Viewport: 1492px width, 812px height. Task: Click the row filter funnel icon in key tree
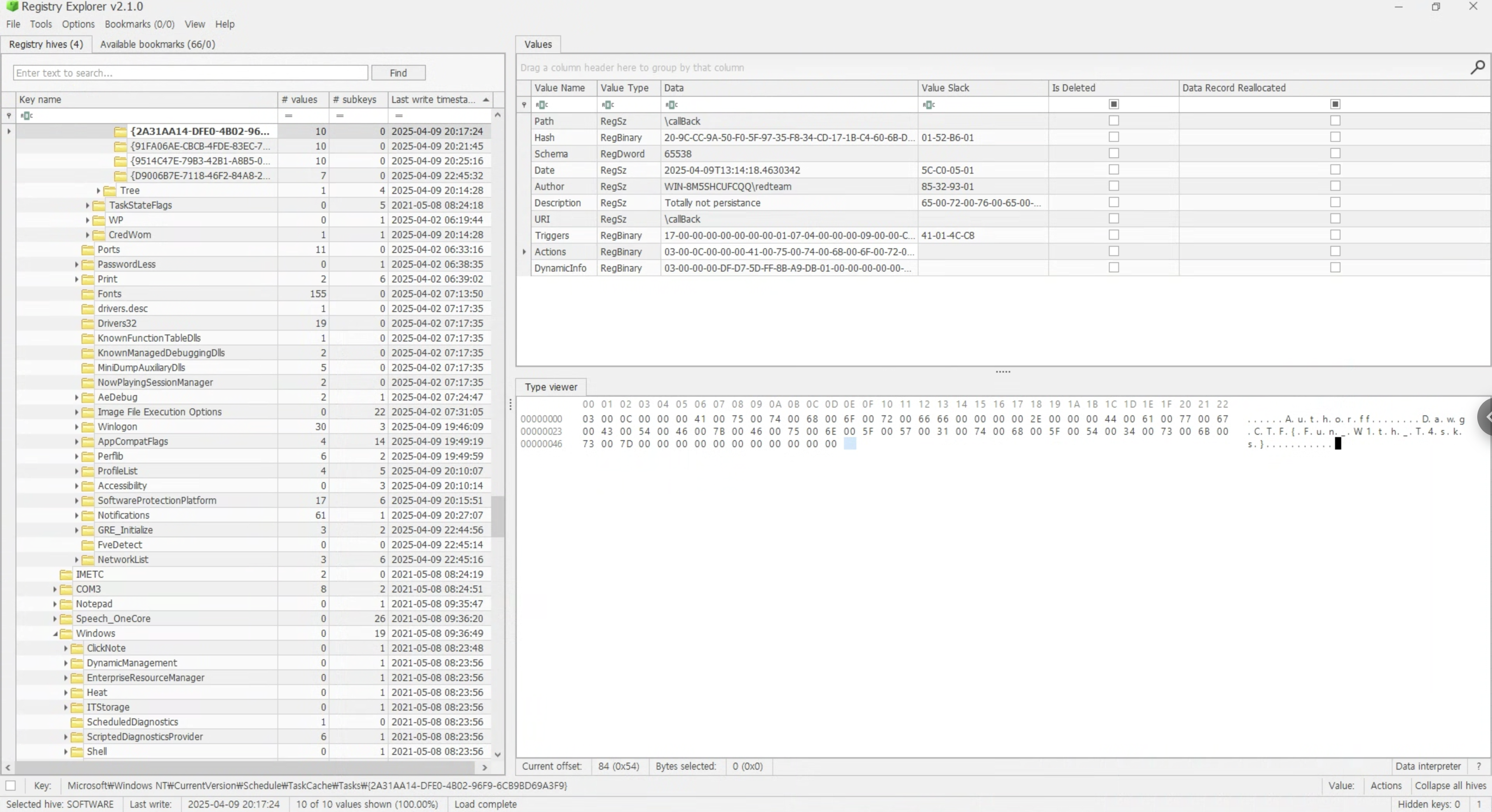click(9, 115)
